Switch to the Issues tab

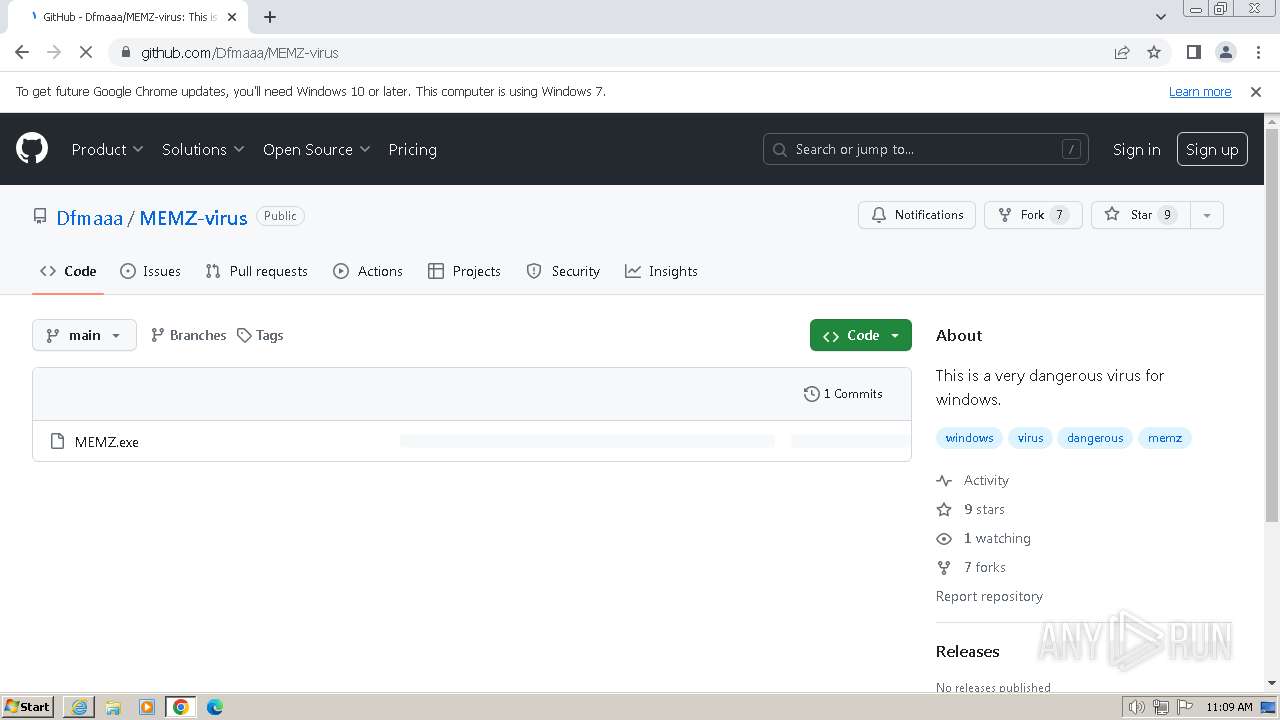150,271
